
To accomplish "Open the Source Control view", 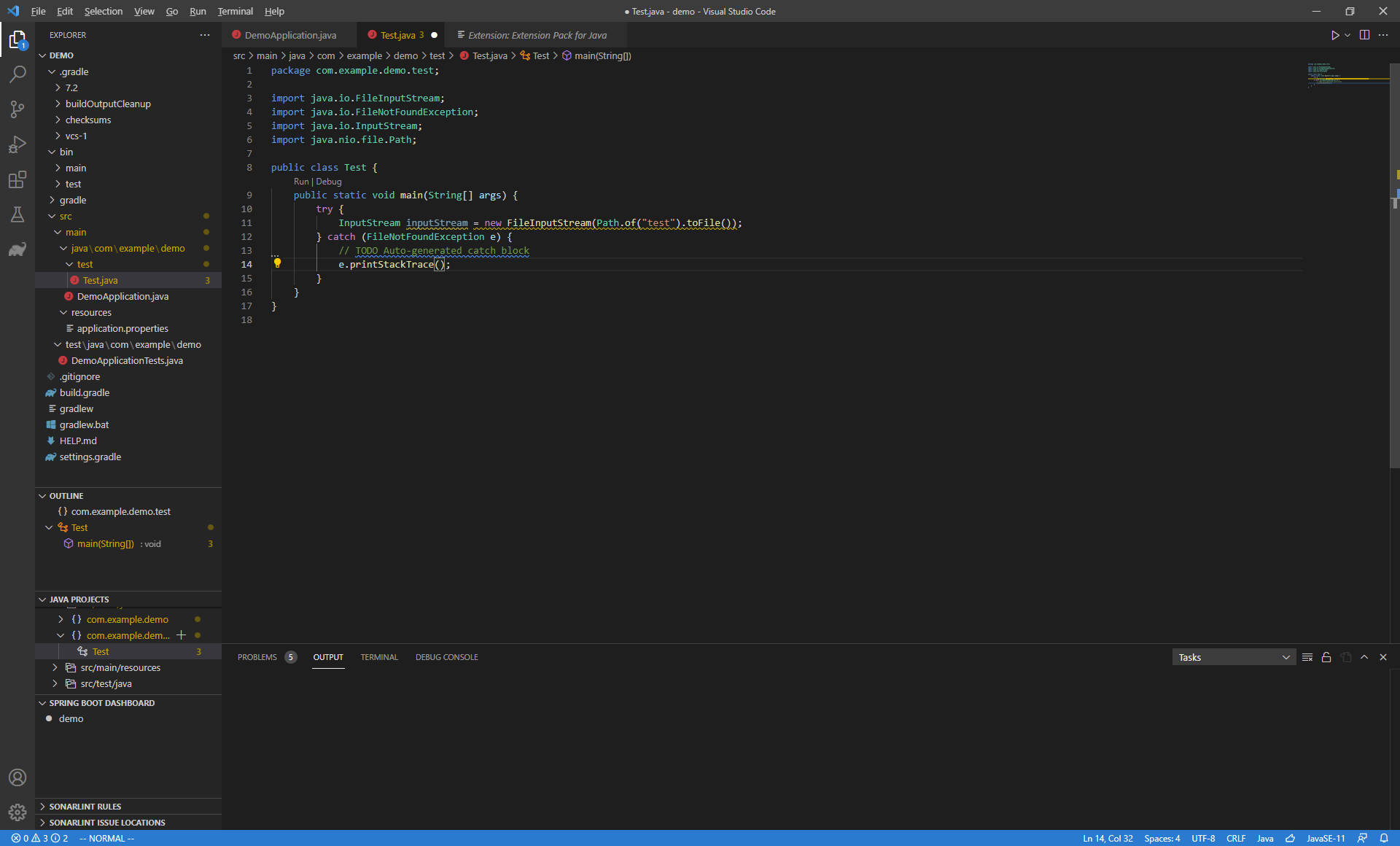I will tap(17, 109).
